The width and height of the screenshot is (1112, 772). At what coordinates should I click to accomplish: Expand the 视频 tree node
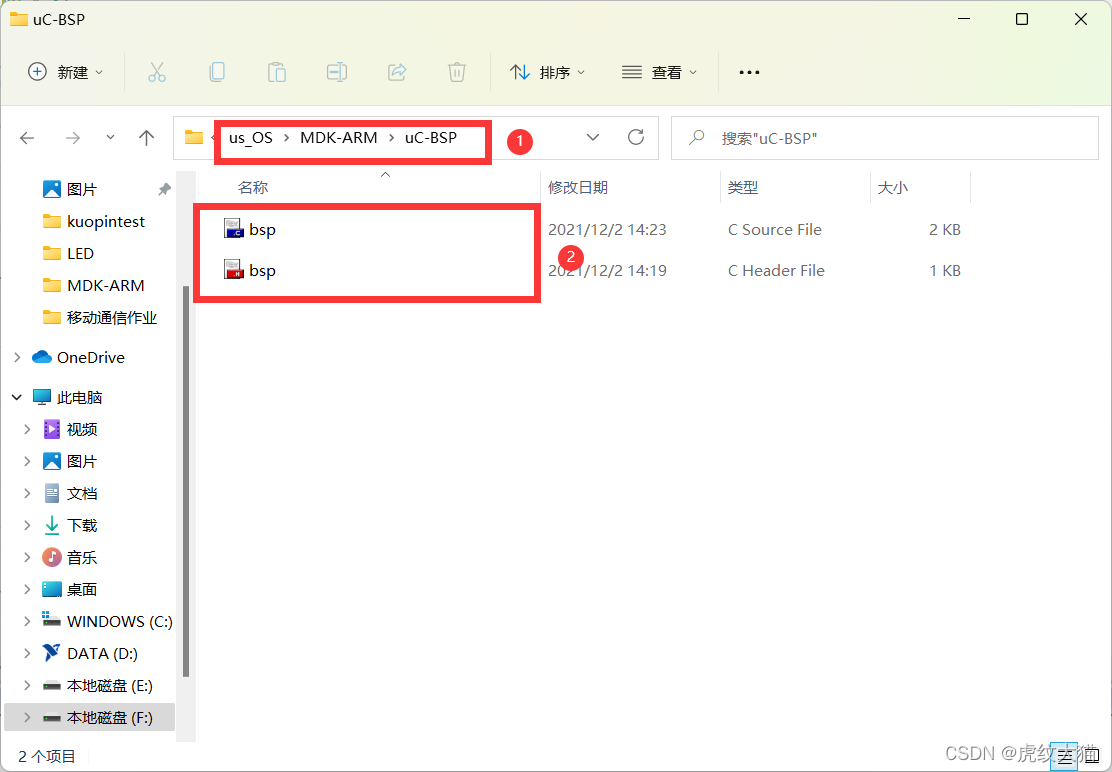(x=27, y=429)
